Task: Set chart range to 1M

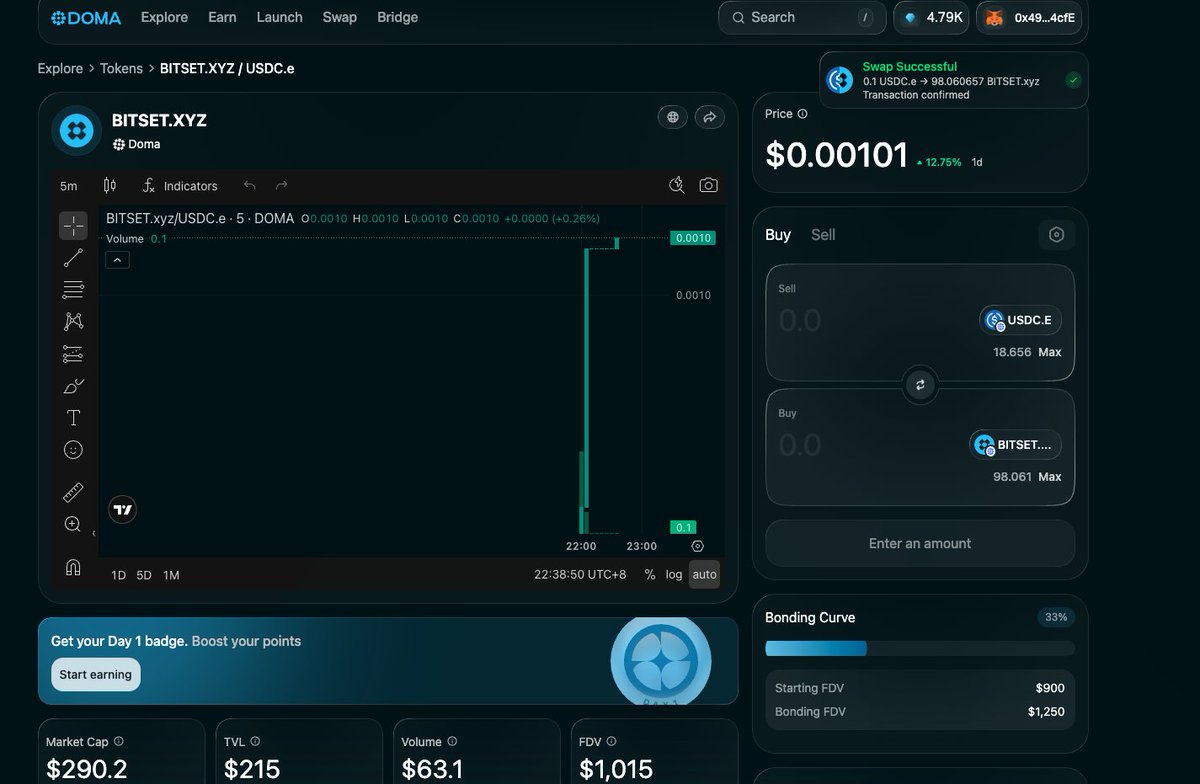Action: click(171, 575)
